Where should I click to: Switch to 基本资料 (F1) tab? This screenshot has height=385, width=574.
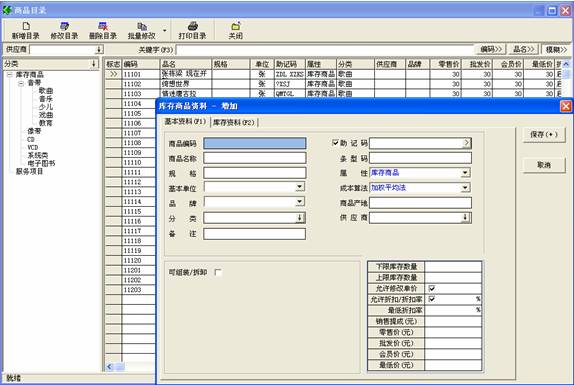185,122
